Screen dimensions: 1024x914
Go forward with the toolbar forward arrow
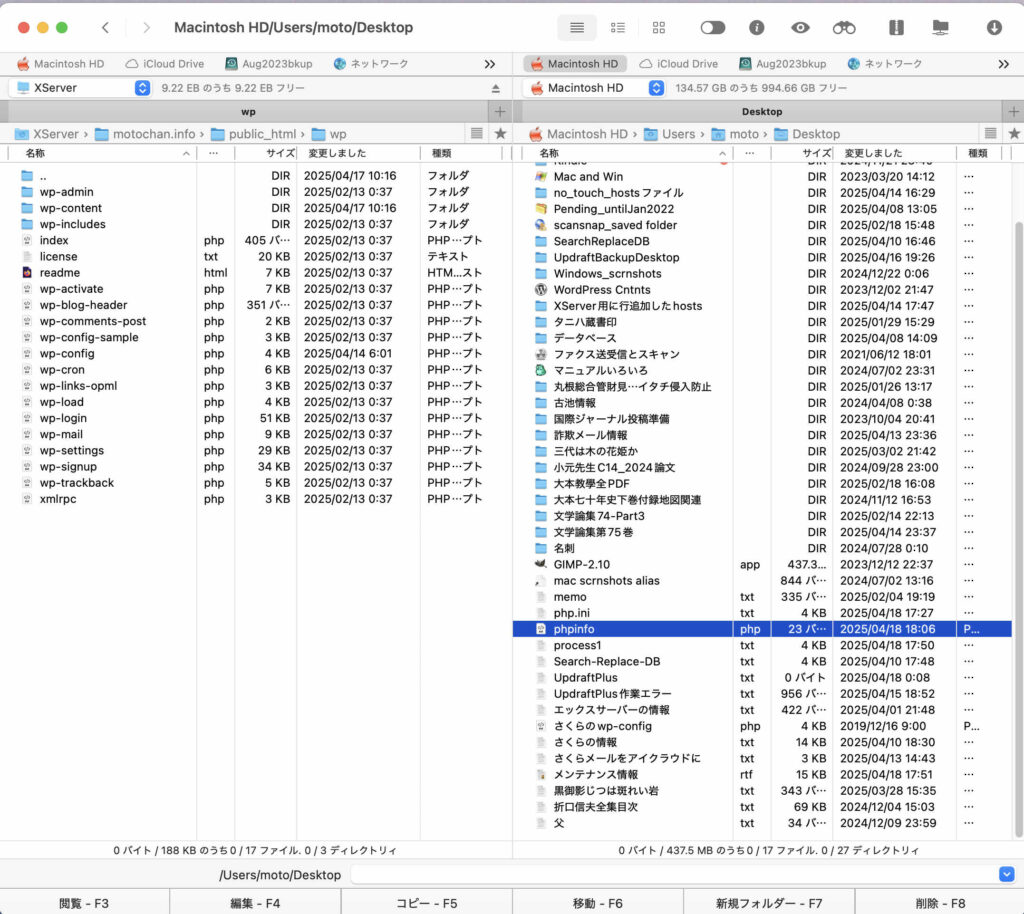pyautogui.click(x=146, y=27)
